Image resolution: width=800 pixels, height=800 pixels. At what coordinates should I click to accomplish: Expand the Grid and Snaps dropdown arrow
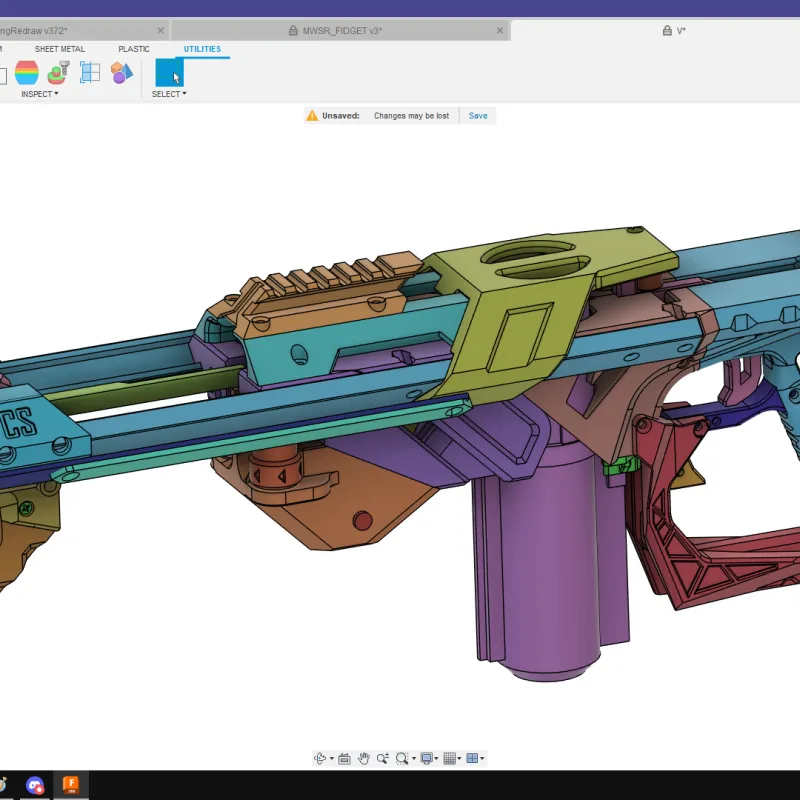point(459,759)
